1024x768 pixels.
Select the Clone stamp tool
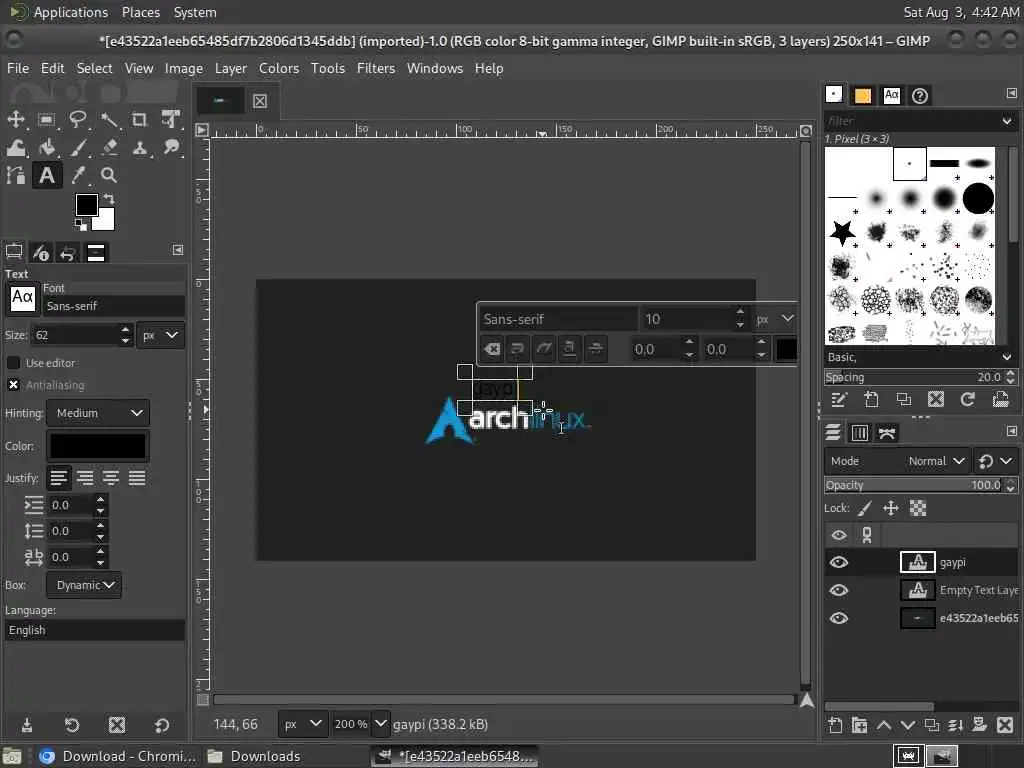pyautogui.click(x=140, y=148)
